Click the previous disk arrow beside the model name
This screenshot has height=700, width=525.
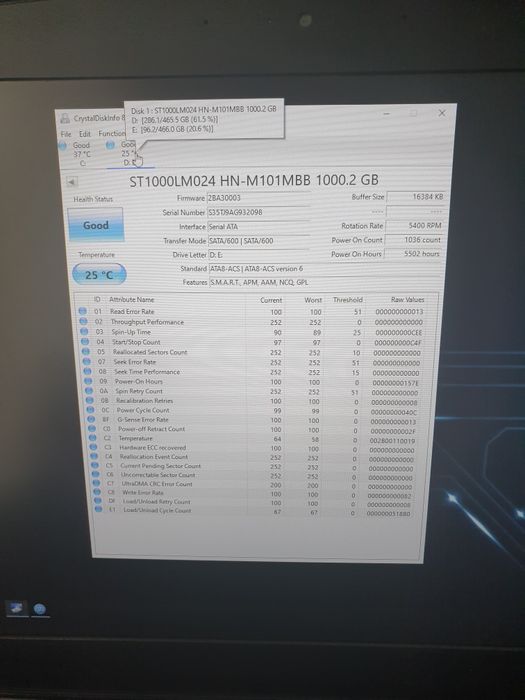71,182
